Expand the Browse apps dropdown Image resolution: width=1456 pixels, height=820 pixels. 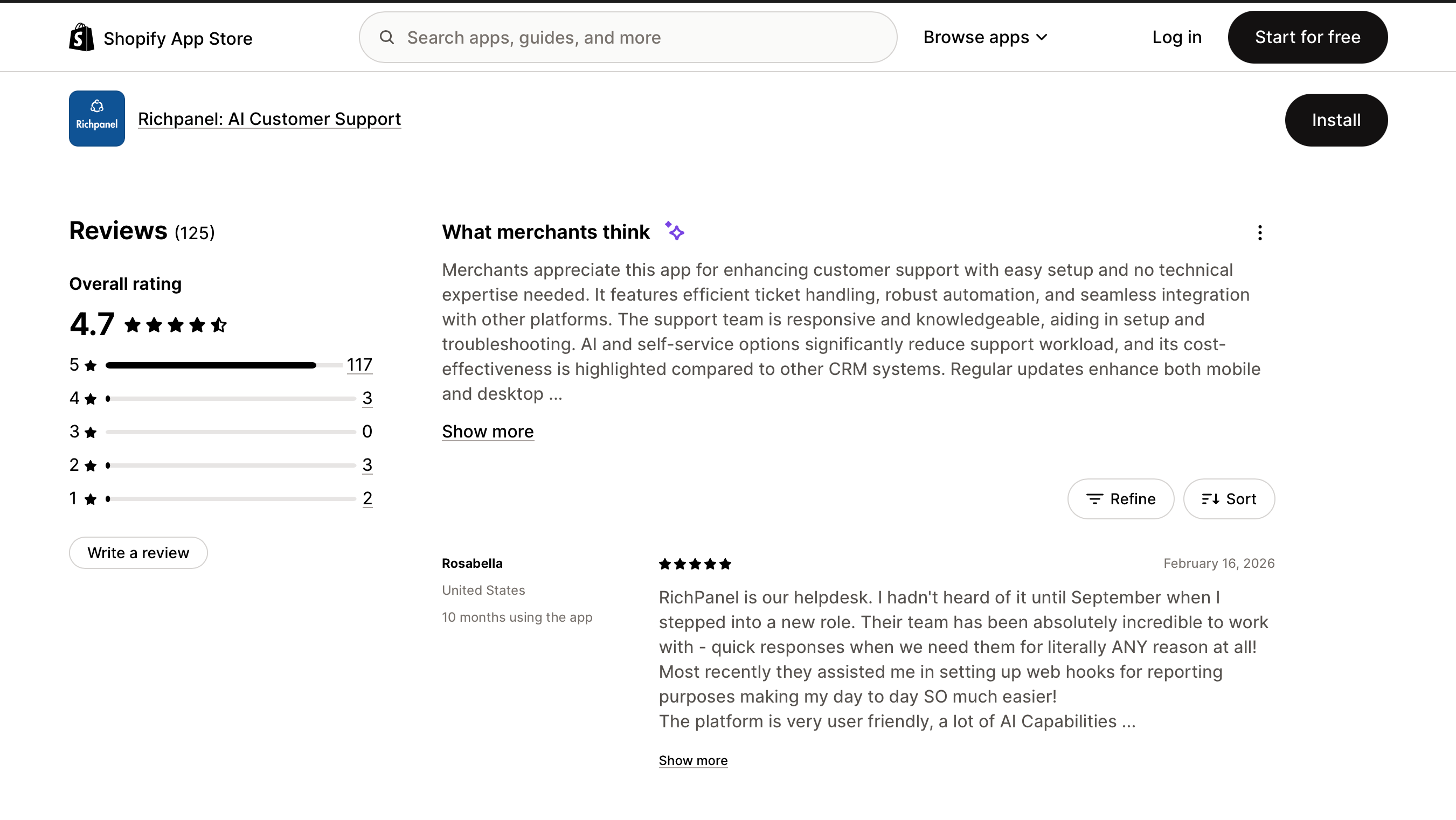point(985,37)
